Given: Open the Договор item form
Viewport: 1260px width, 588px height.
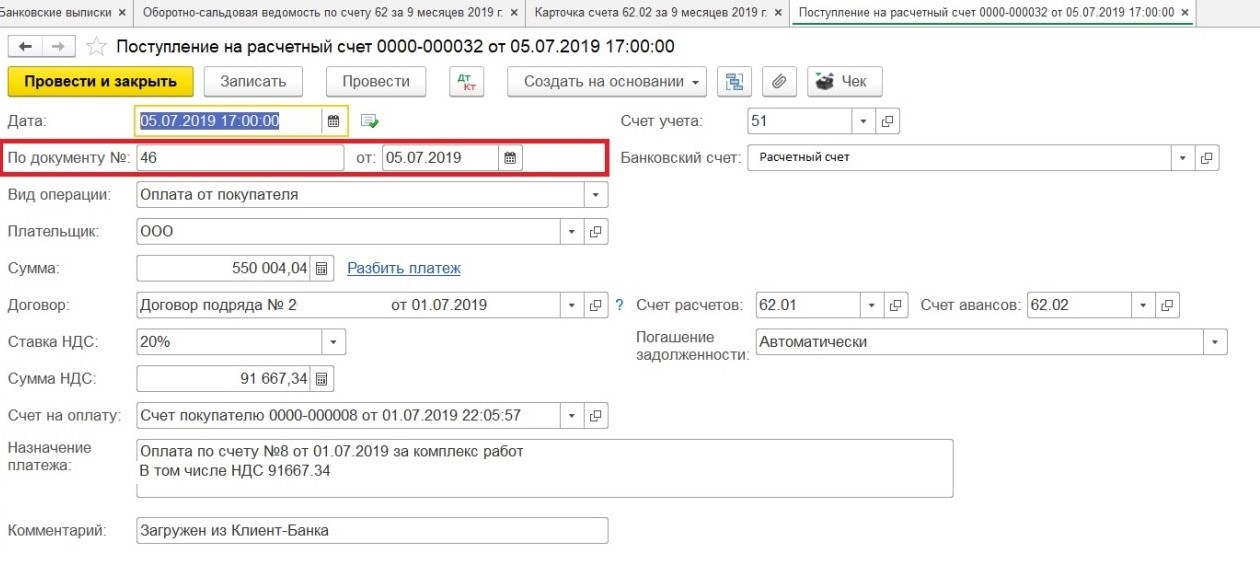Looking at the screenshot, I should click(x=595, y=305).
